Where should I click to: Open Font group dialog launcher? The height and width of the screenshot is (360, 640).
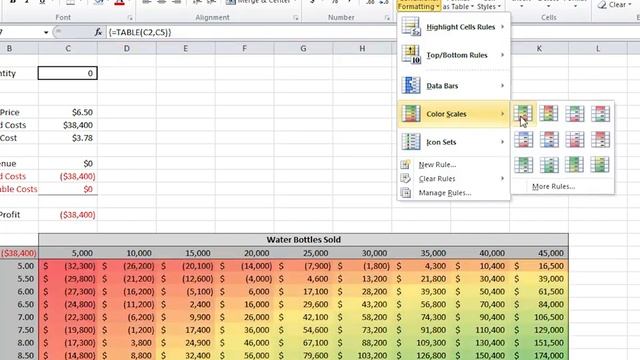tap(130, 18)
